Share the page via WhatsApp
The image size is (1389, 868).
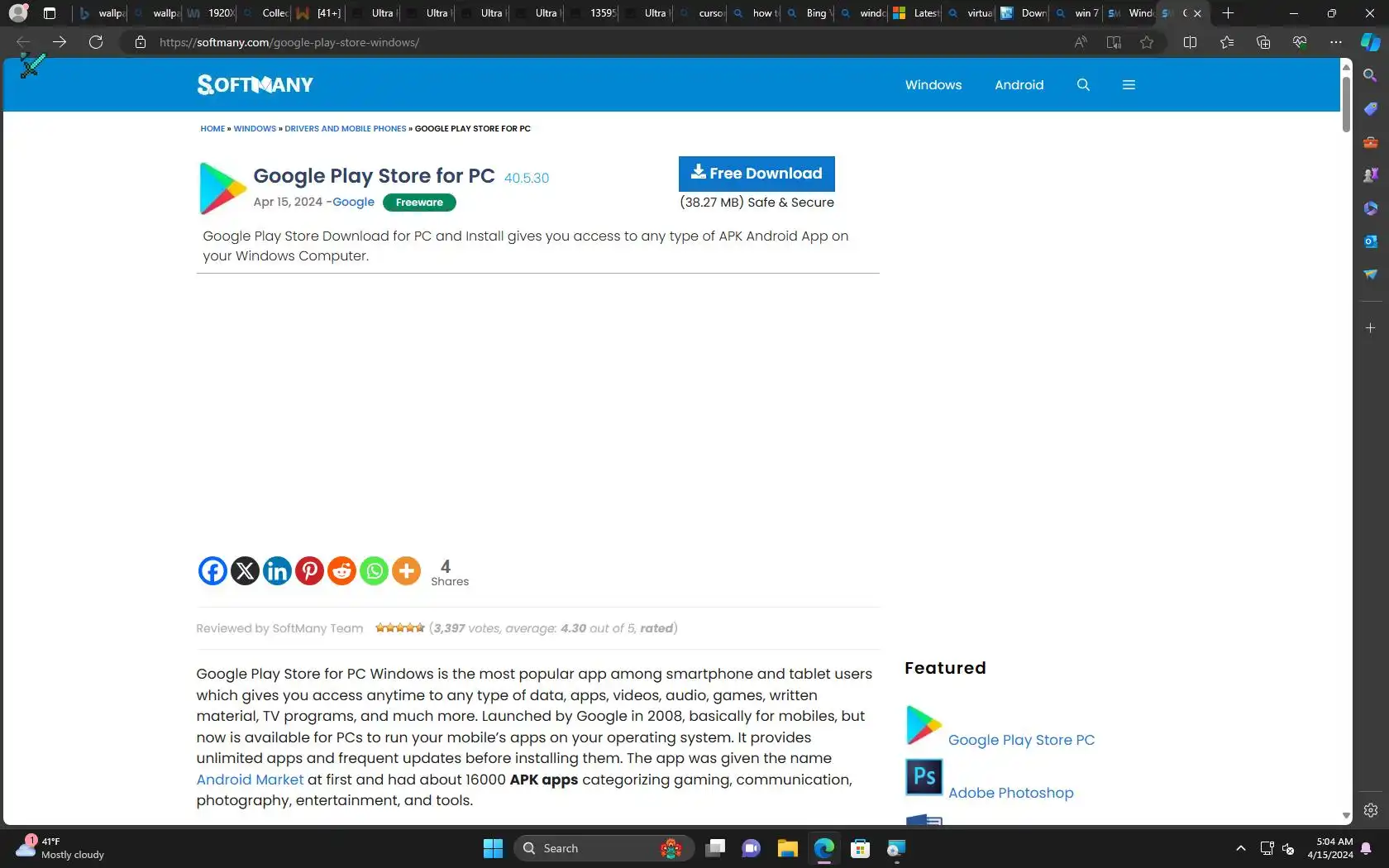[374, 570]
